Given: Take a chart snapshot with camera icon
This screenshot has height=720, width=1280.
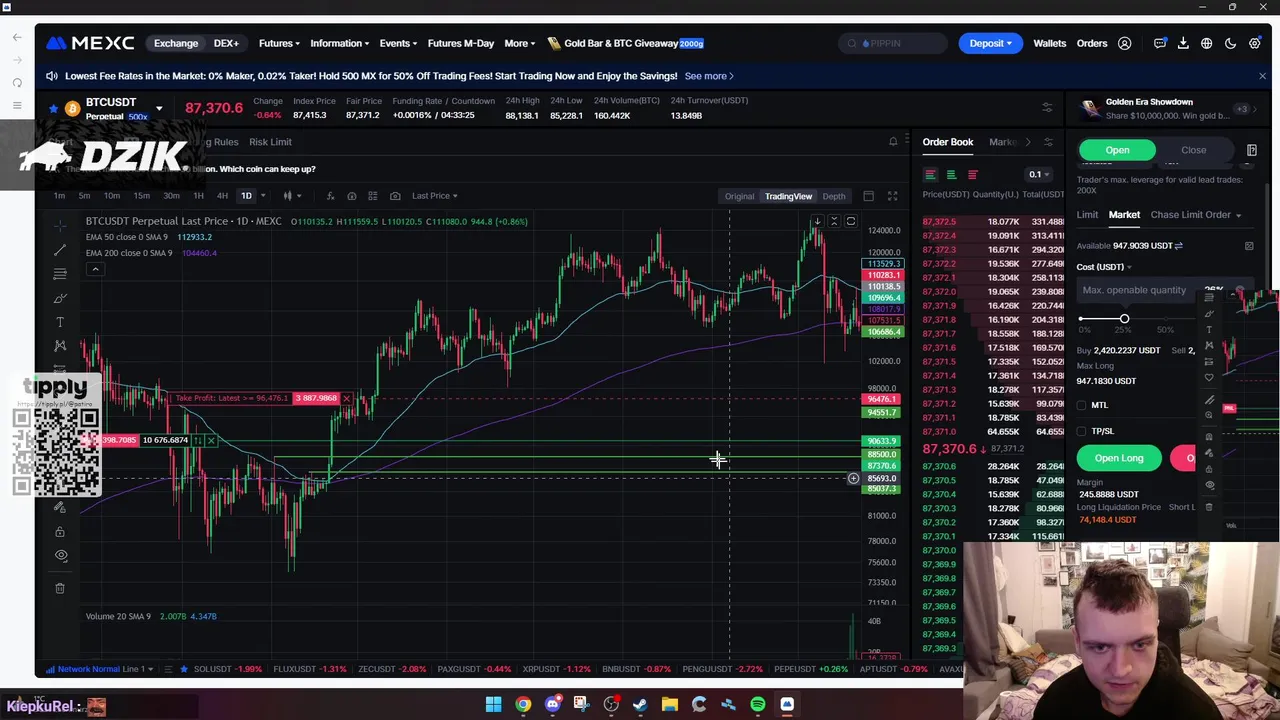Looking at the screenshot, I should pos(395,196).
